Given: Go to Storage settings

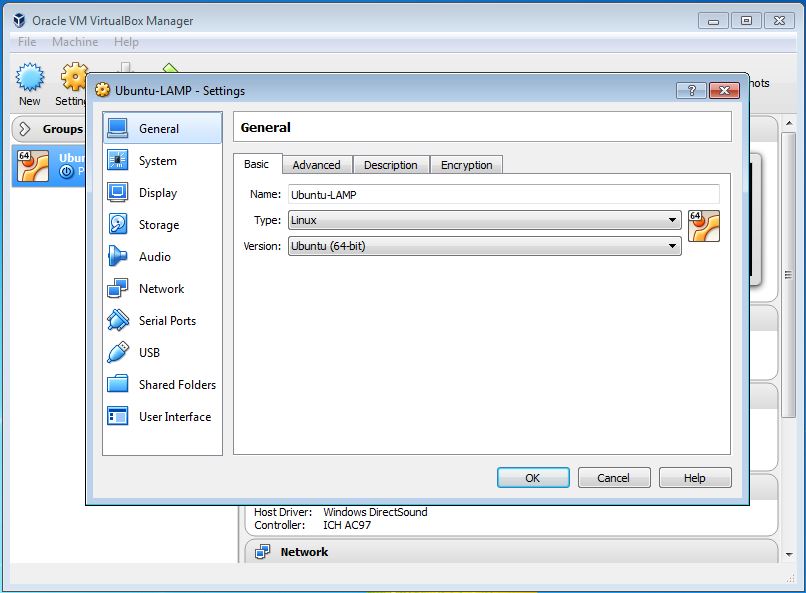Looking at the screenshot, I should (162, 225).
